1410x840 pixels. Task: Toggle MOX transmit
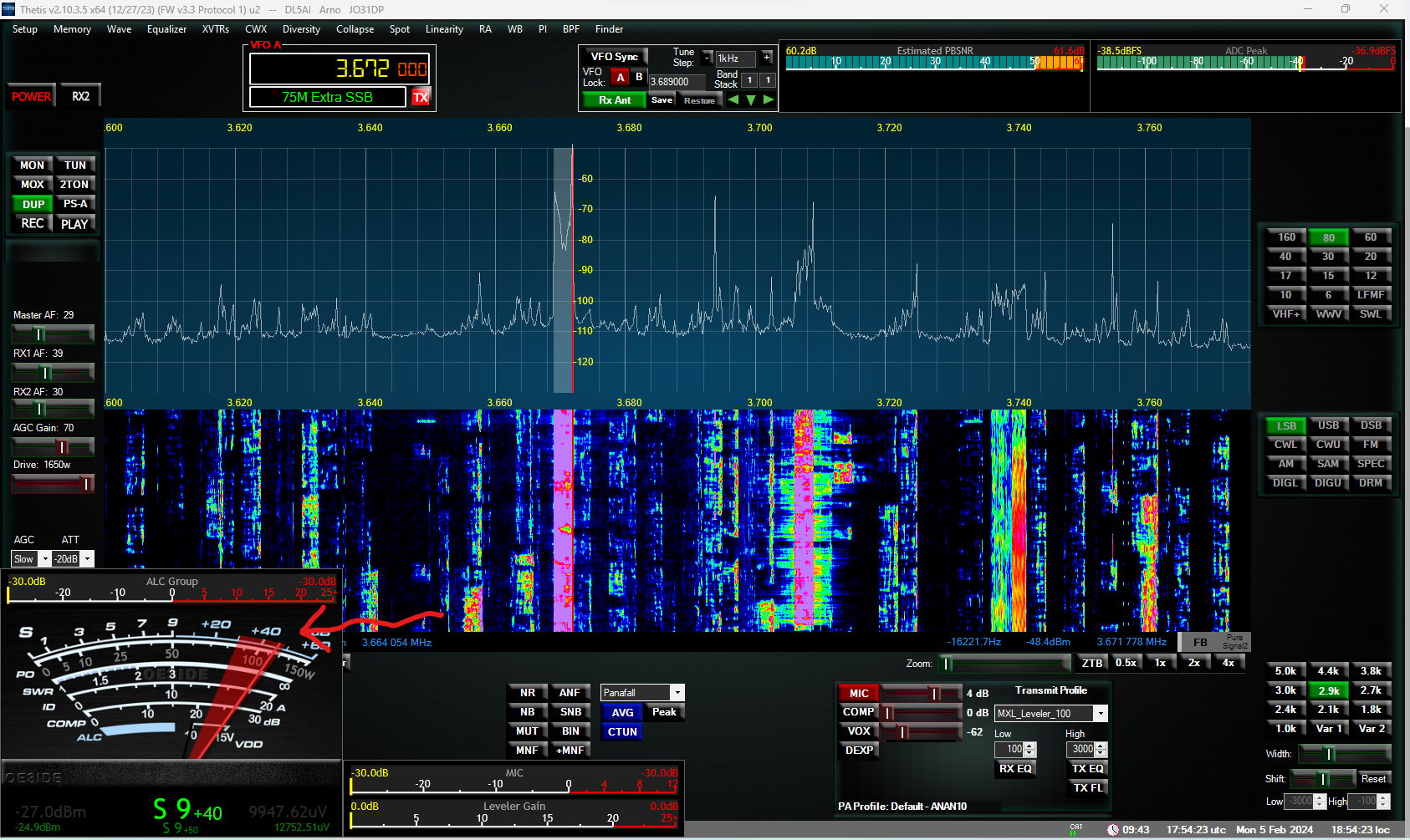pos(32,184)
